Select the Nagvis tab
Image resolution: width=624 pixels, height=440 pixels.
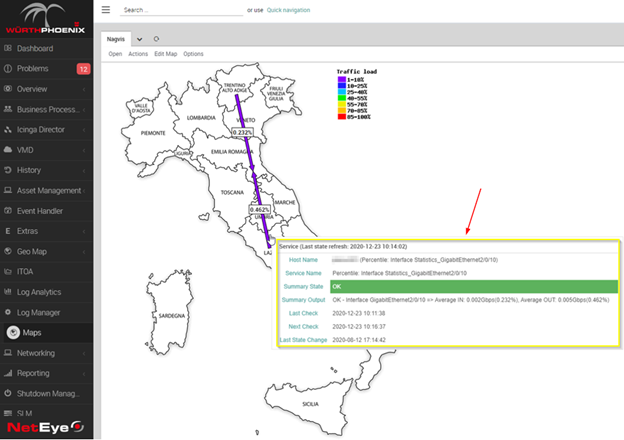[x=116, y=39]
